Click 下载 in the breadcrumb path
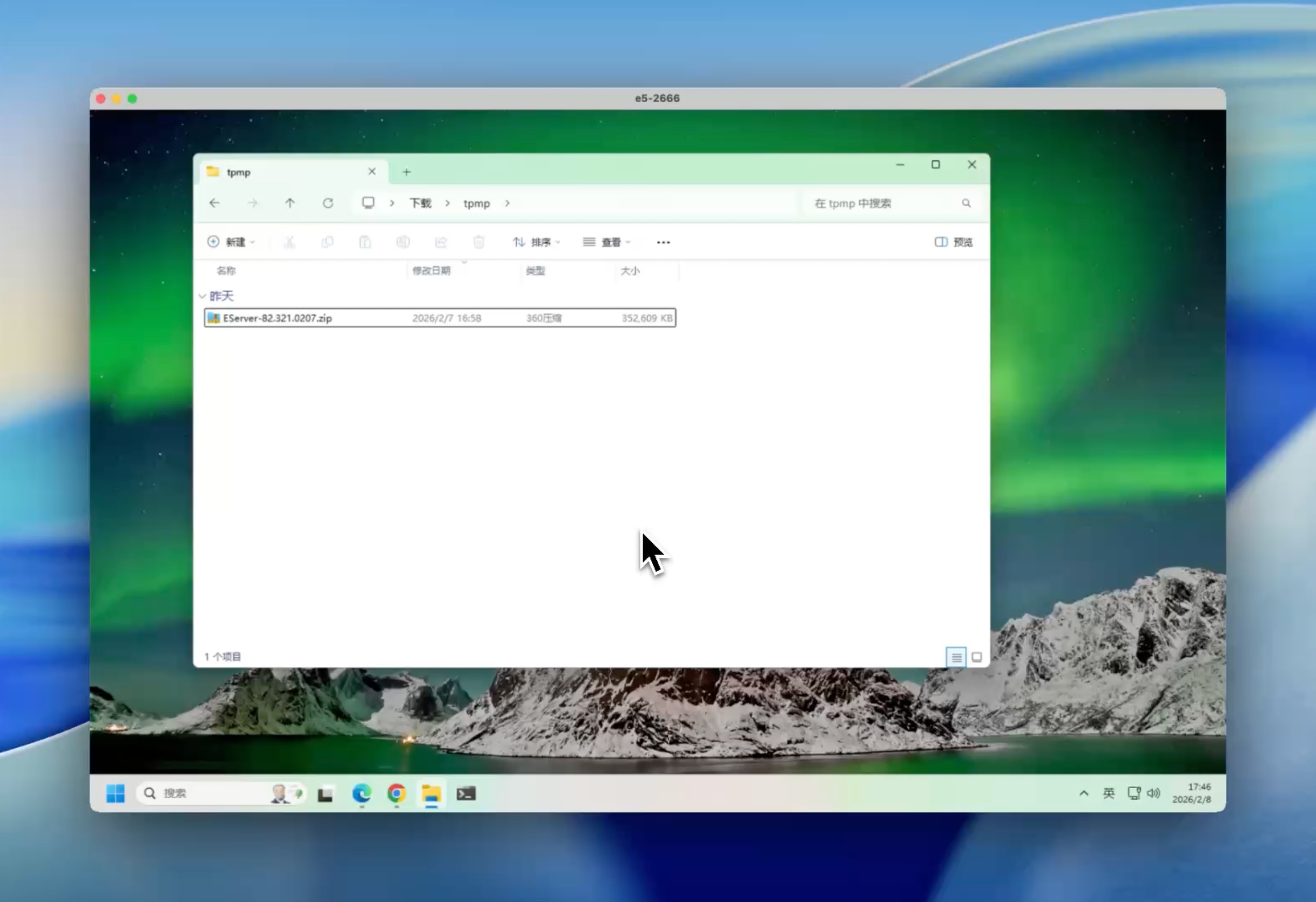Image resolution: width=1316 pixels, height=902 pixels. (420, 204)
